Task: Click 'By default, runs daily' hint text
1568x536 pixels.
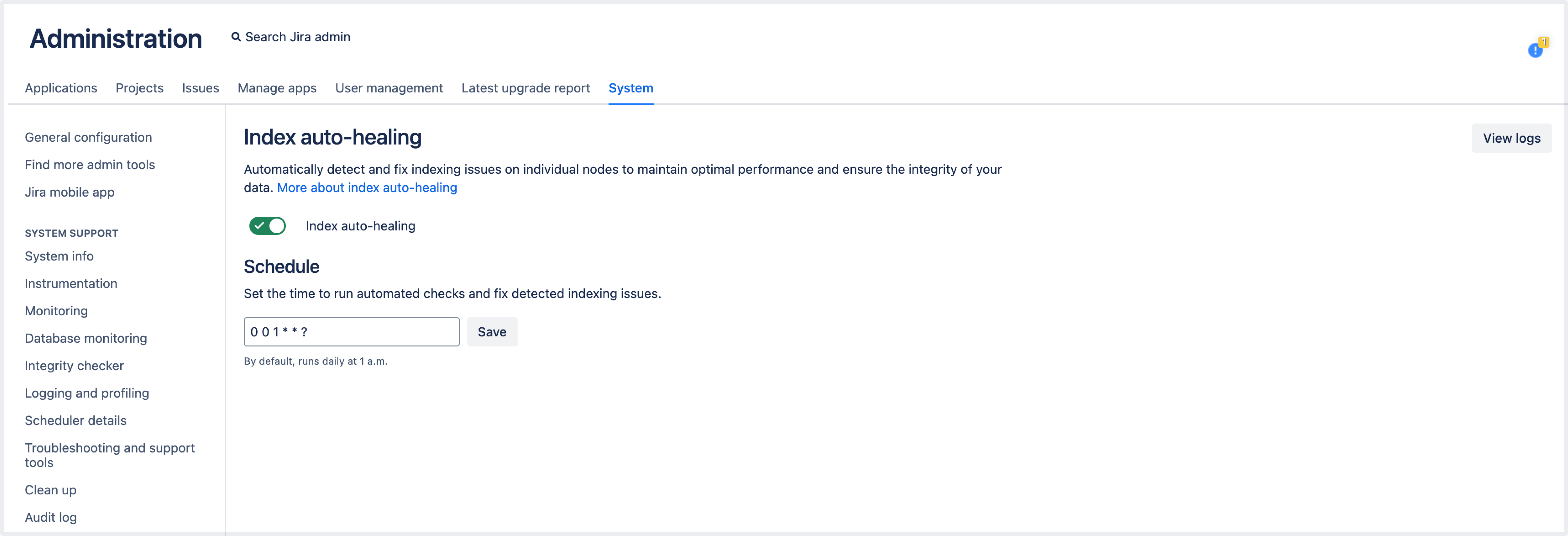Action: (x=315, y=361)
